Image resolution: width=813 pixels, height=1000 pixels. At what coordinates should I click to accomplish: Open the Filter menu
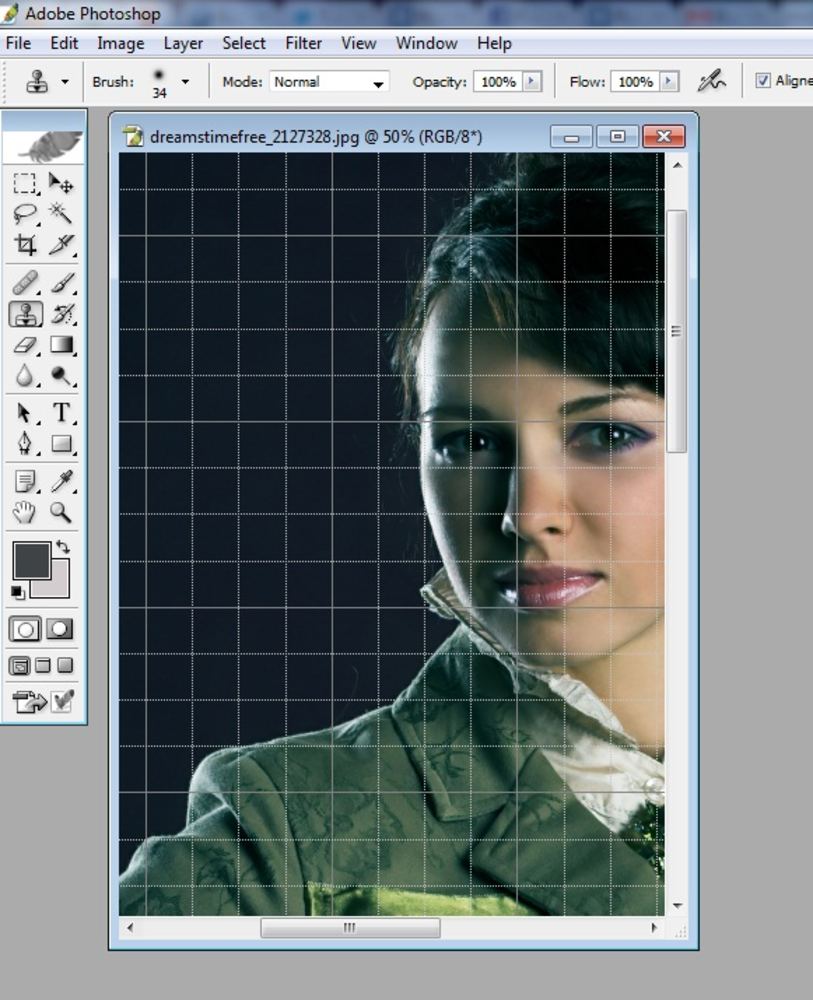[x=304, y=43]
